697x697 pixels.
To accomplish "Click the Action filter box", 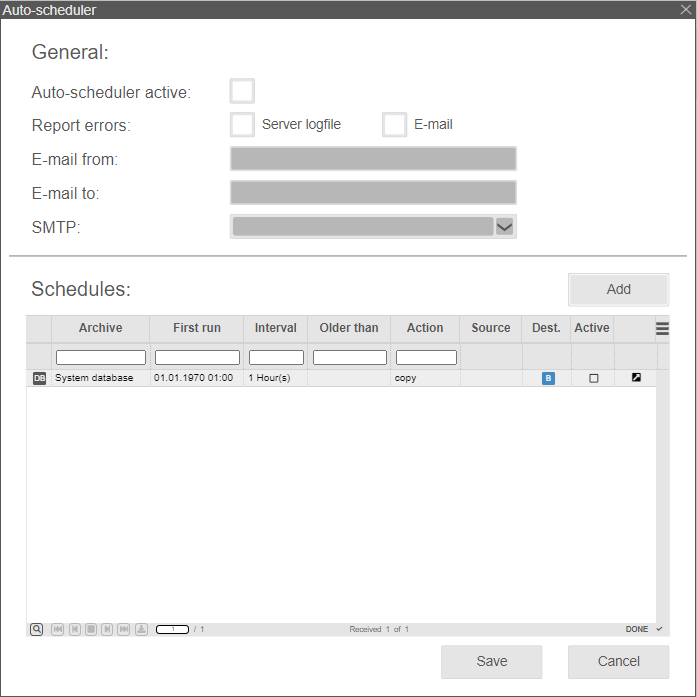I will click(426, 357).
